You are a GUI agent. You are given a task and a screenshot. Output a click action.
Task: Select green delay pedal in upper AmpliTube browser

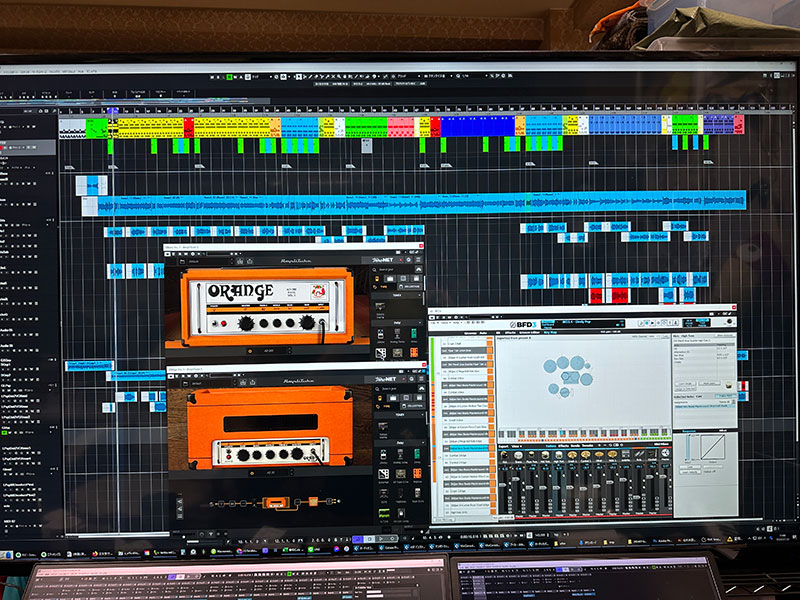[x=414, y=334]
